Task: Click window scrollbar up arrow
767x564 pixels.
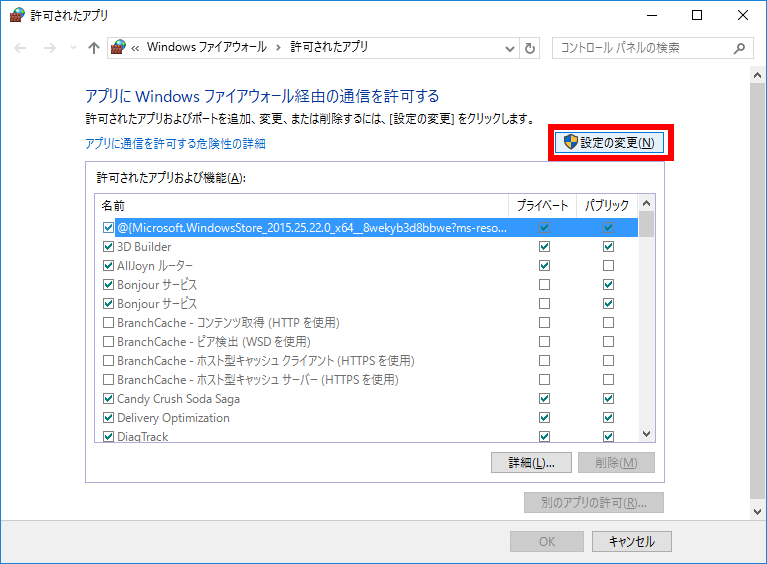Action: click(757, 75)
